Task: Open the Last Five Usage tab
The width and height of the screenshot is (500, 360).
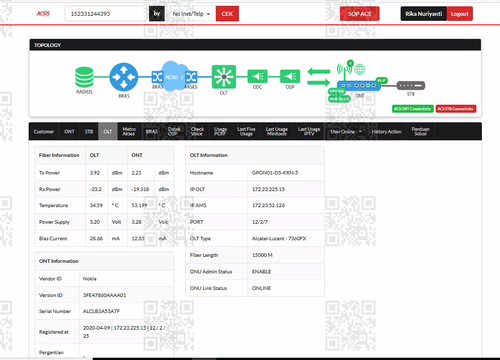Action: pos(246,132)
